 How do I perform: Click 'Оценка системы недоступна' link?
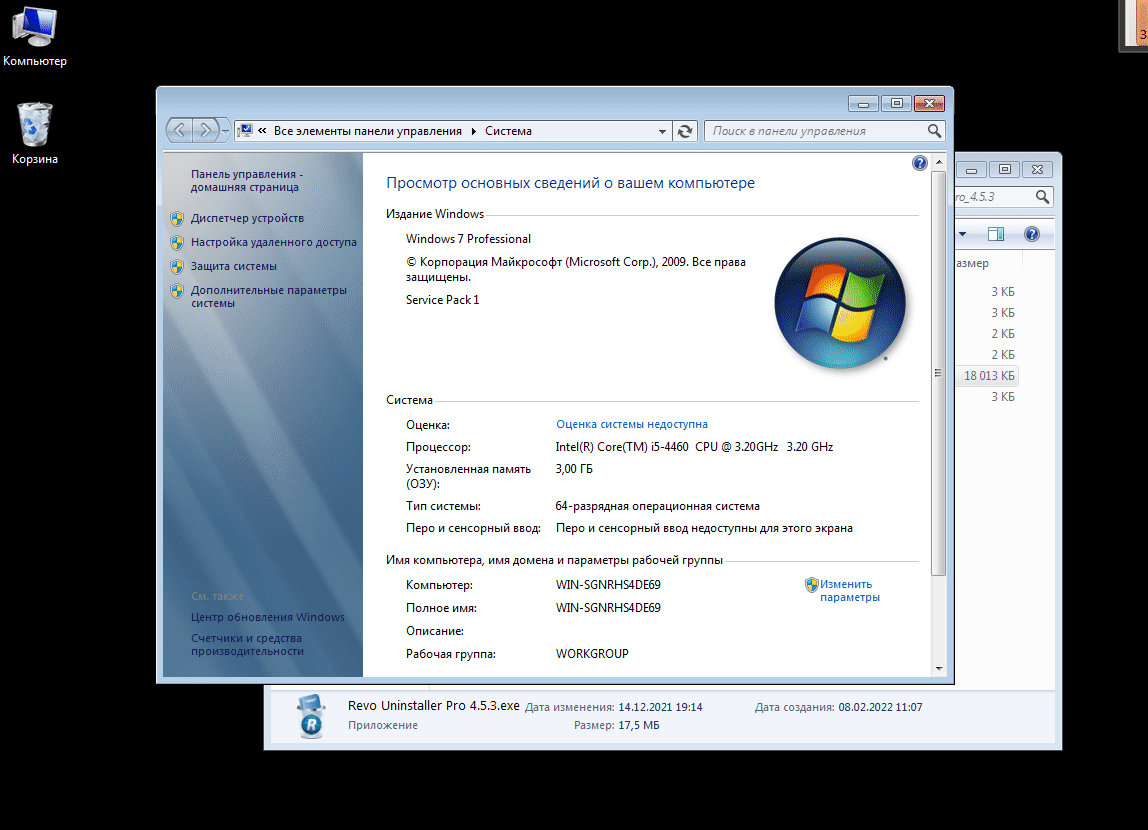(632, 424)
